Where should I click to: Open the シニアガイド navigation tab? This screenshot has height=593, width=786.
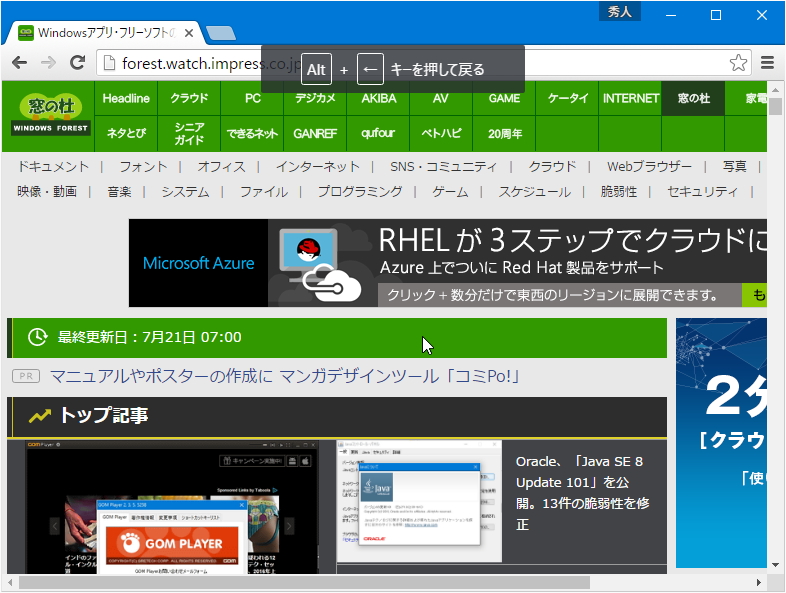click(x=189, y=133)
